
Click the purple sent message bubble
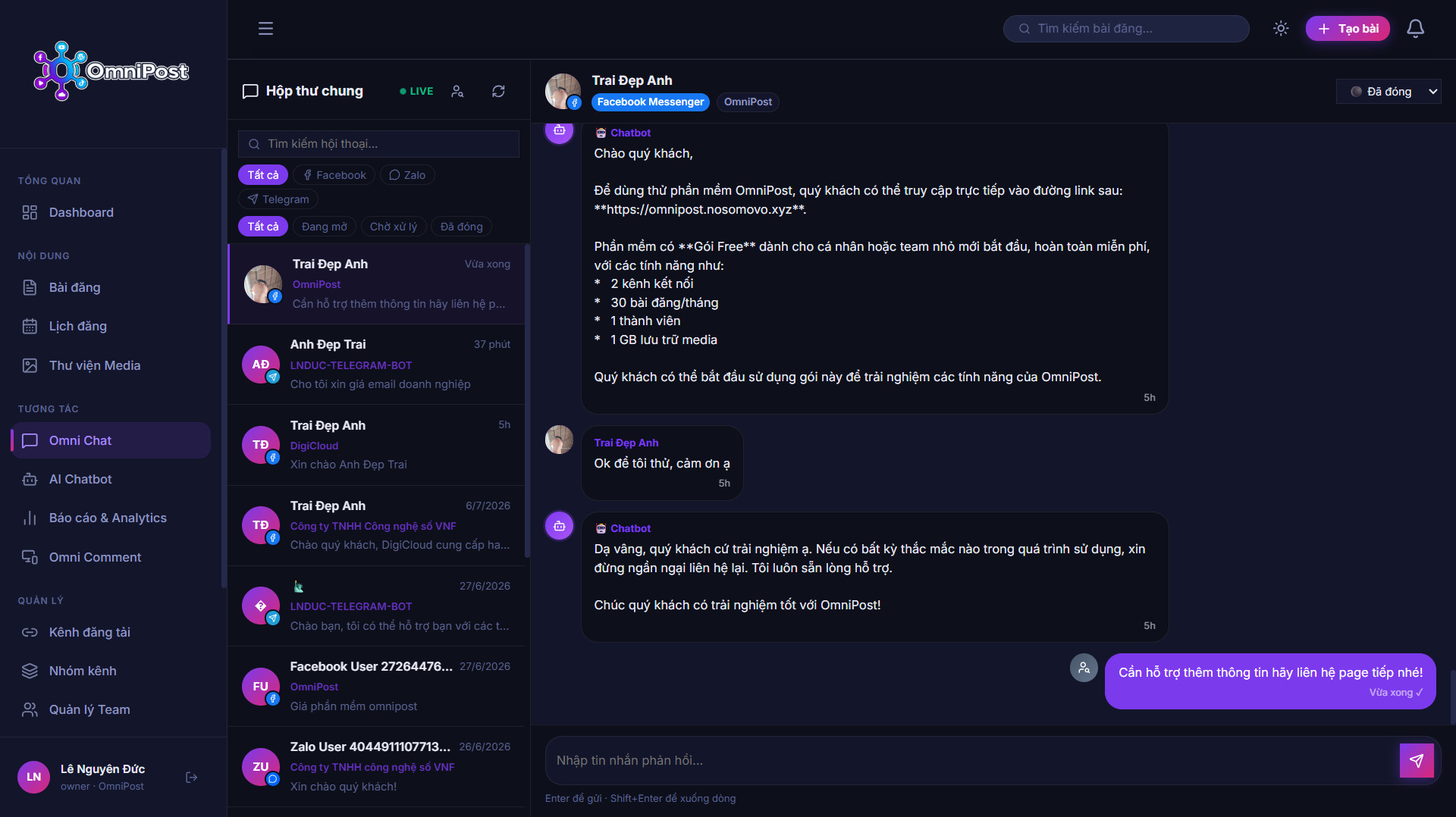point(1270,681)
